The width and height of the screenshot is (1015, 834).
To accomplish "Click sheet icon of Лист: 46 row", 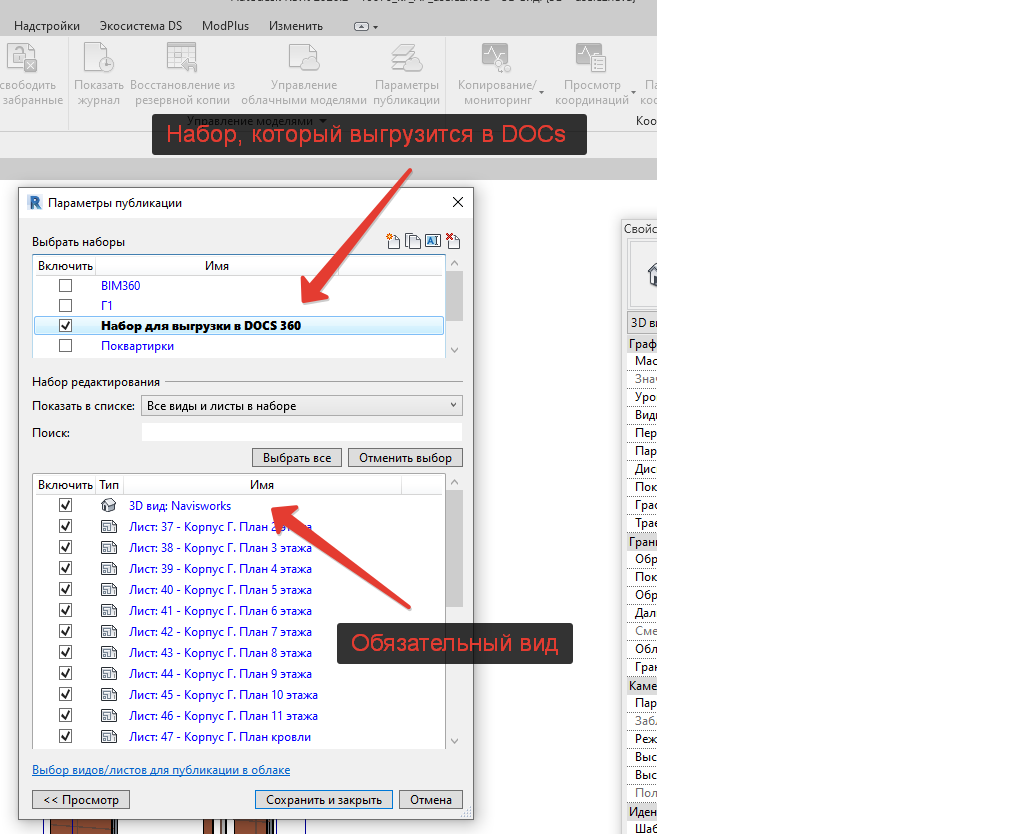I will pos(108,716).
